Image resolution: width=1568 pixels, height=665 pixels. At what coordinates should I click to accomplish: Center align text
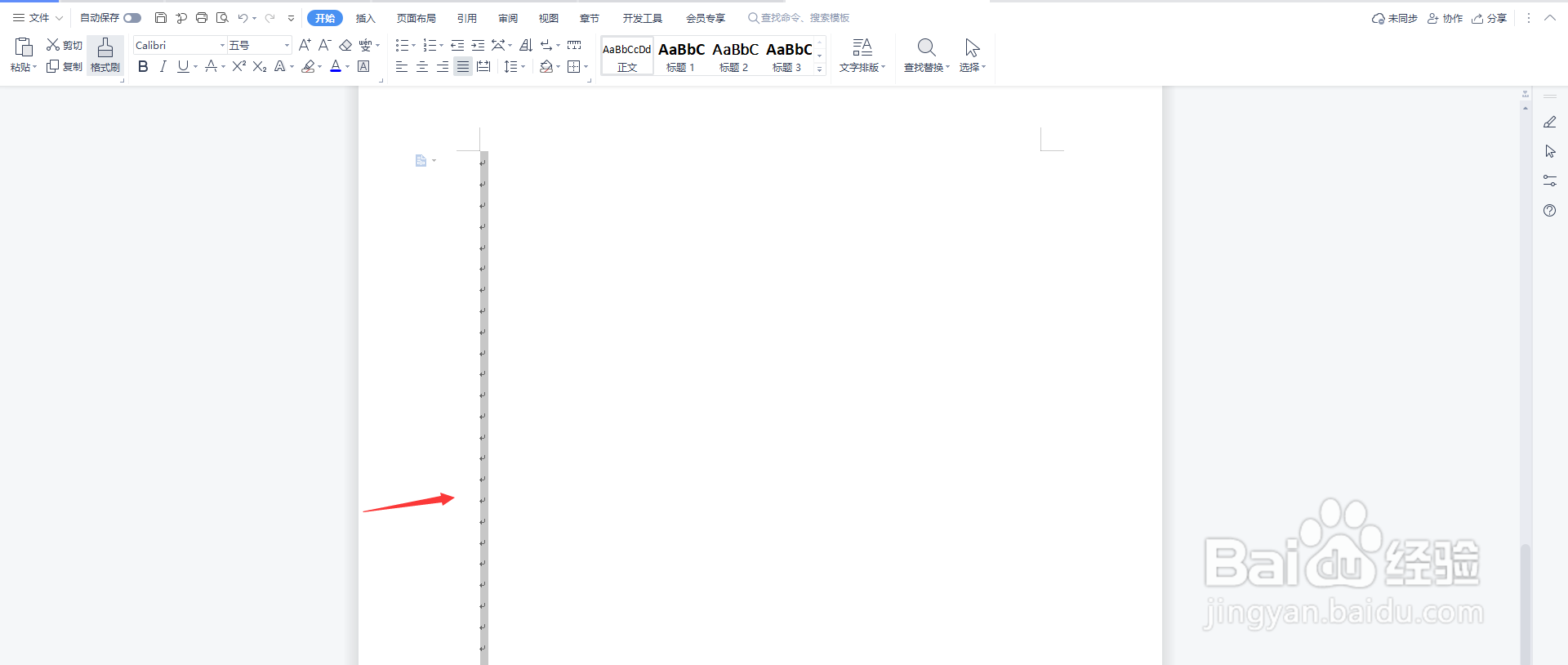(422, 66)
